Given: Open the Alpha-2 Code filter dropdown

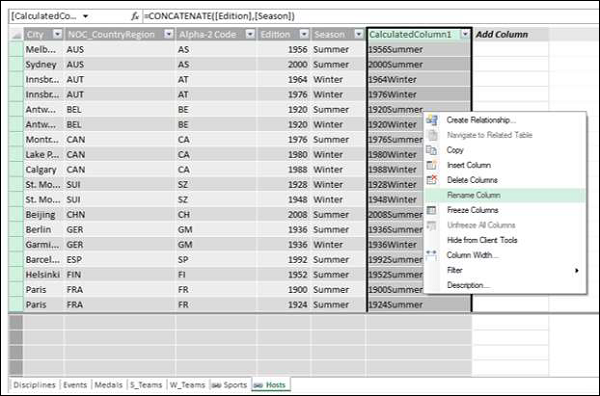Looking at the screenshot, I should (x=250, y=34).
